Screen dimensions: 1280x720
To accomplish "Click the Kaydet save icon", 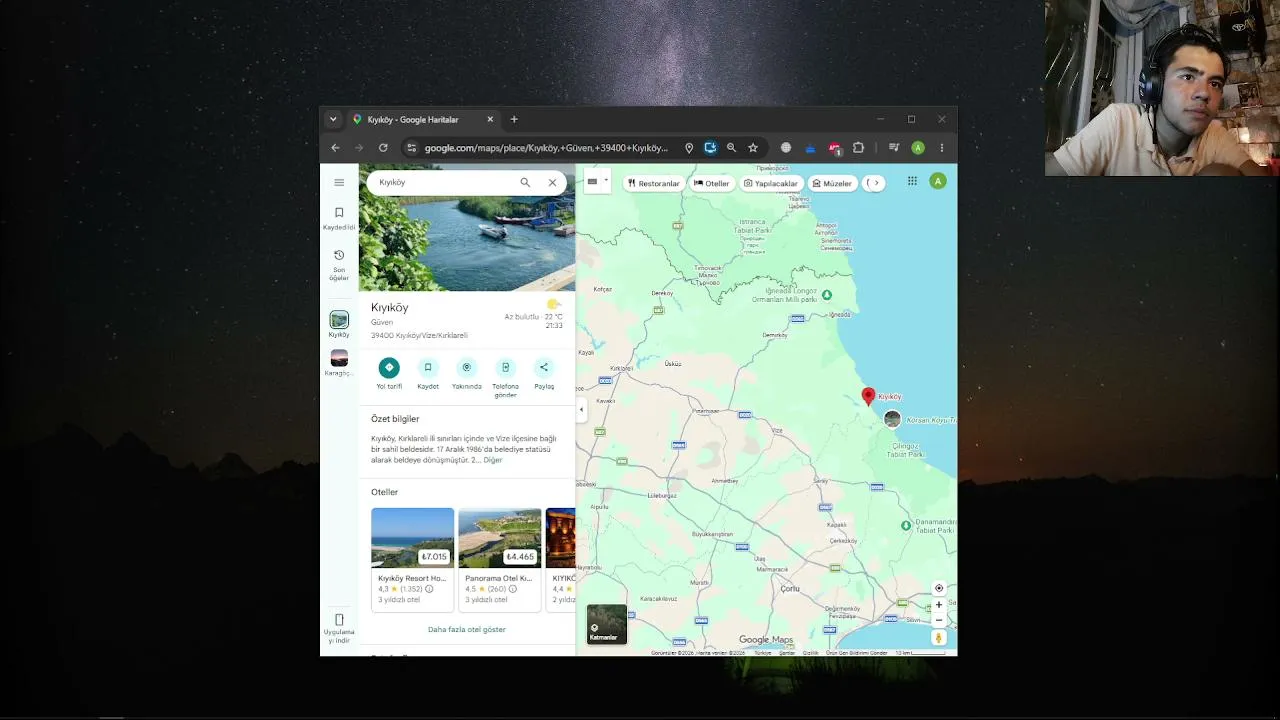I will point(428,367).
